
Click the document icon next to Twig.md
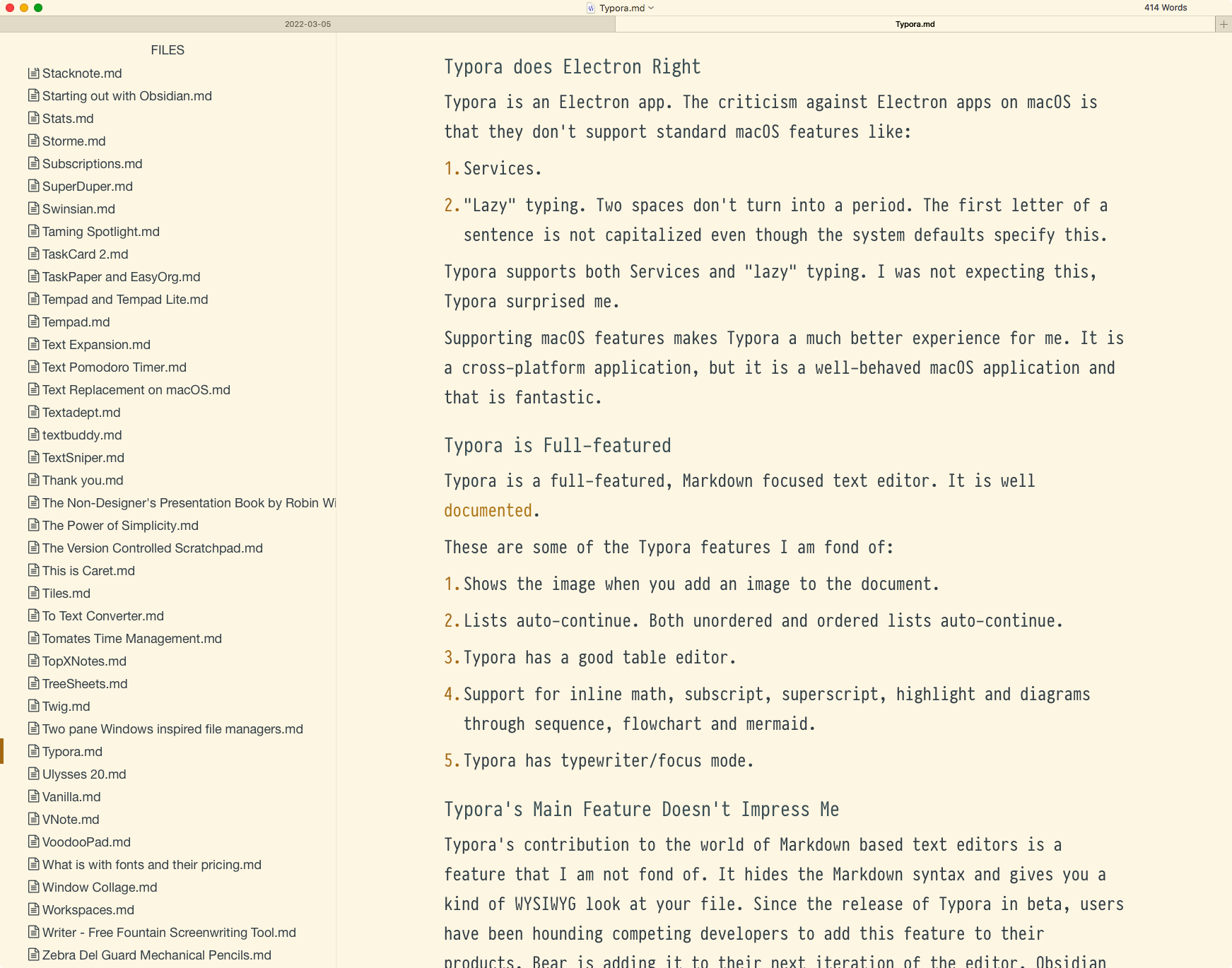[33, 706]
